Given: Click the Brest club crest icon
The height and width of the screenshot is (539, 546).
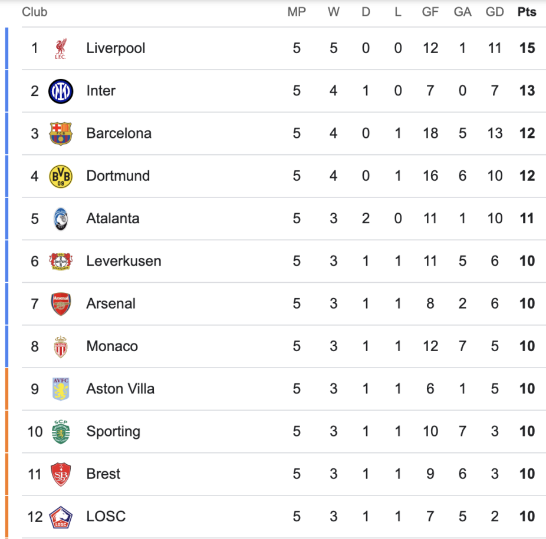Looking at the screenshot, I should pos(61,474).
